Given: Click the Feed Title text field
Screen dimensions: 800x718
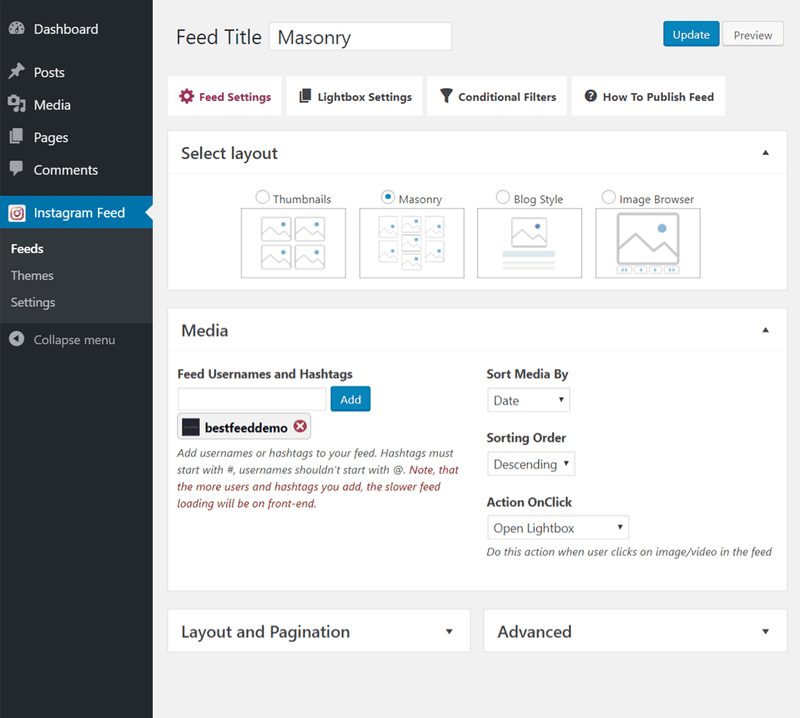Looking at the screenshot, I should (360, 38).
